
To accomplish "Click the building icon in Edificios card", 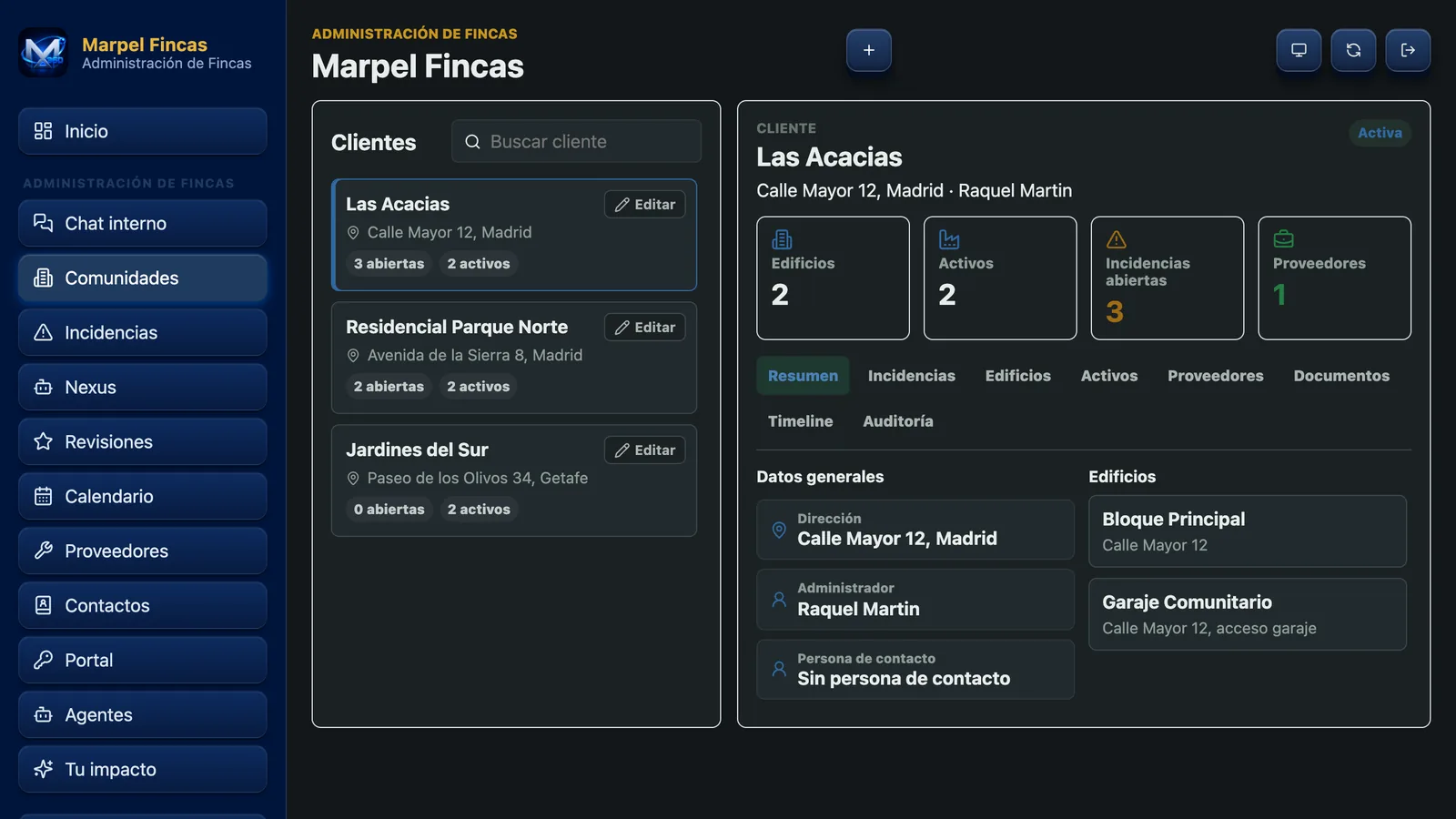I will tap(782, 239).
